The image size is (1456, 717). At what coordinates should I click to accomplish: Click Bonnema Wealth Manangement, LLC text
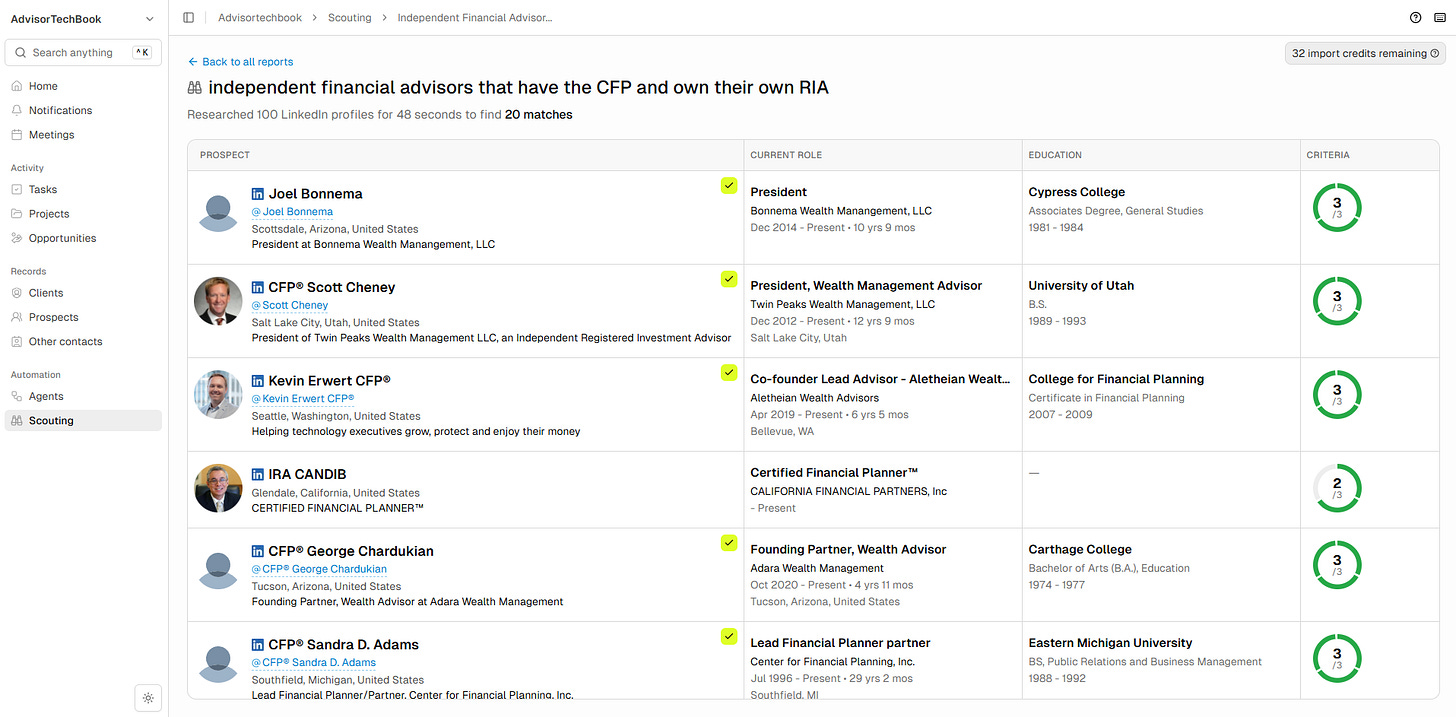(841, 211)
